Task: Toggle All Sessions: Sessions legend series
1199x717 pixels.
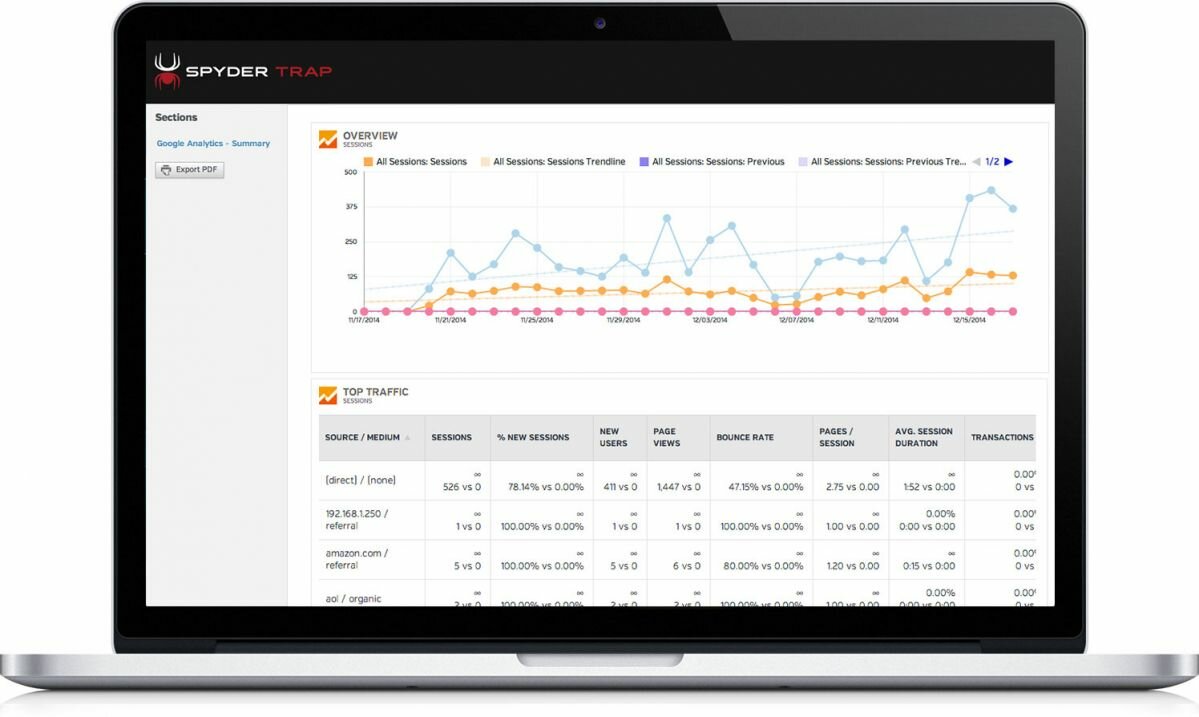Action: pos(415,161)
